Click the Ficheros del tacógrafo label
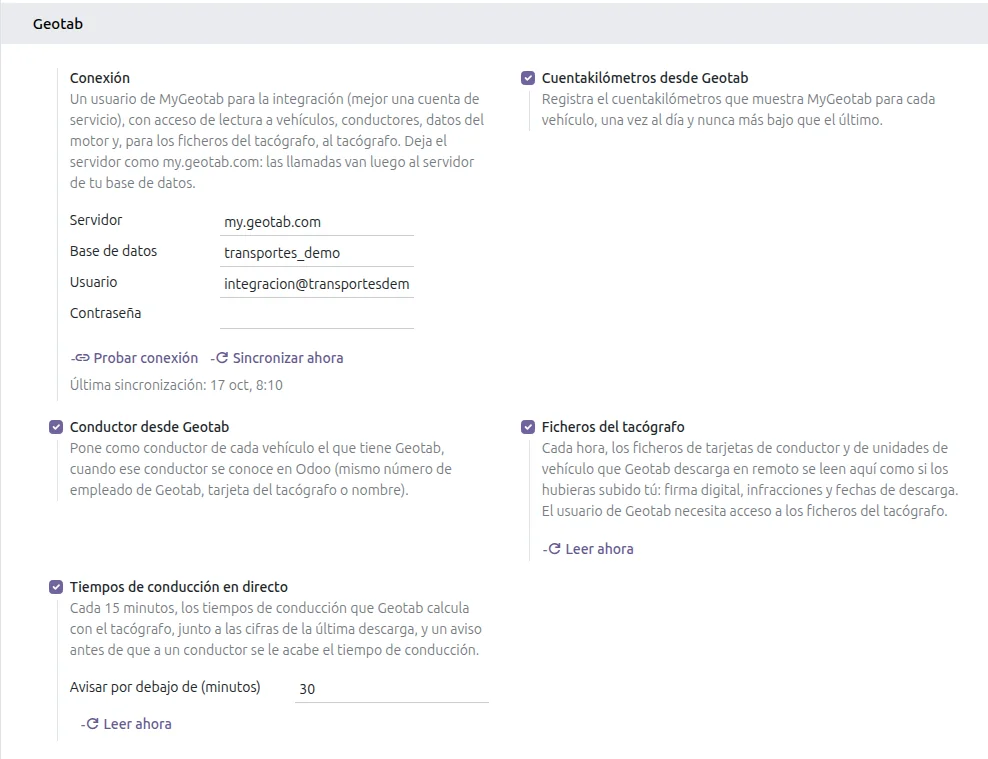The height and width of the screenshot is (759, 988). tap(612, 427)
